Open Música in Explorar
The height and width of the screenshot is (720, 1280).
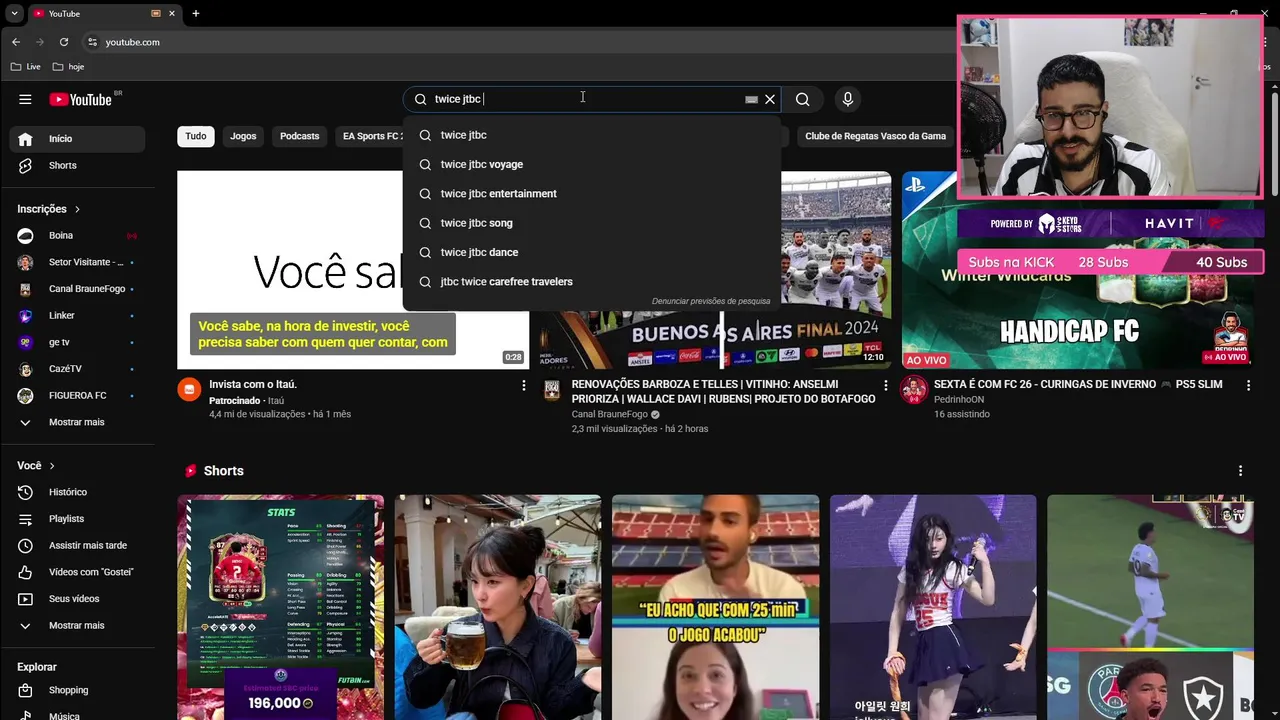[x=77, y=715]
